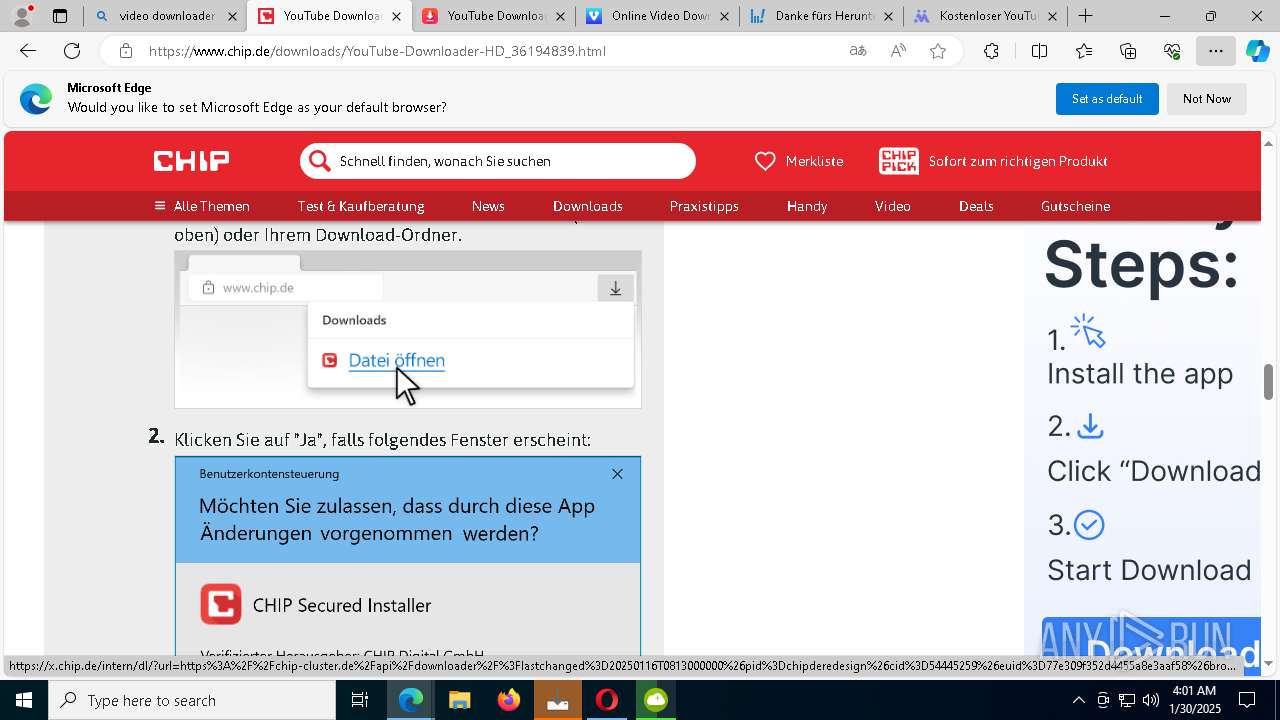Launch Opera from taskbar
Viewport: 1280px width, 720px height.
pyautogui.click(x=607, y=700)
